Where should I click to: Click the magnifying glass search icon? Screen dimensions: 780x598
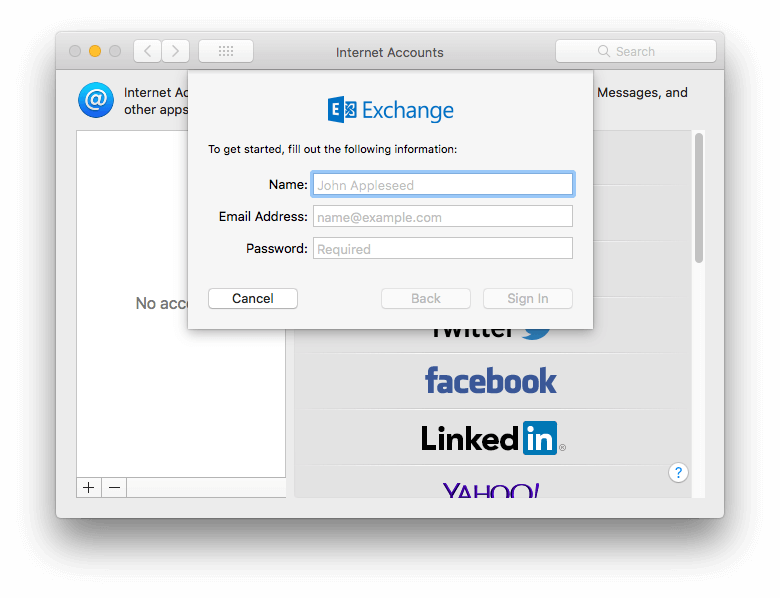coord(603,51)
